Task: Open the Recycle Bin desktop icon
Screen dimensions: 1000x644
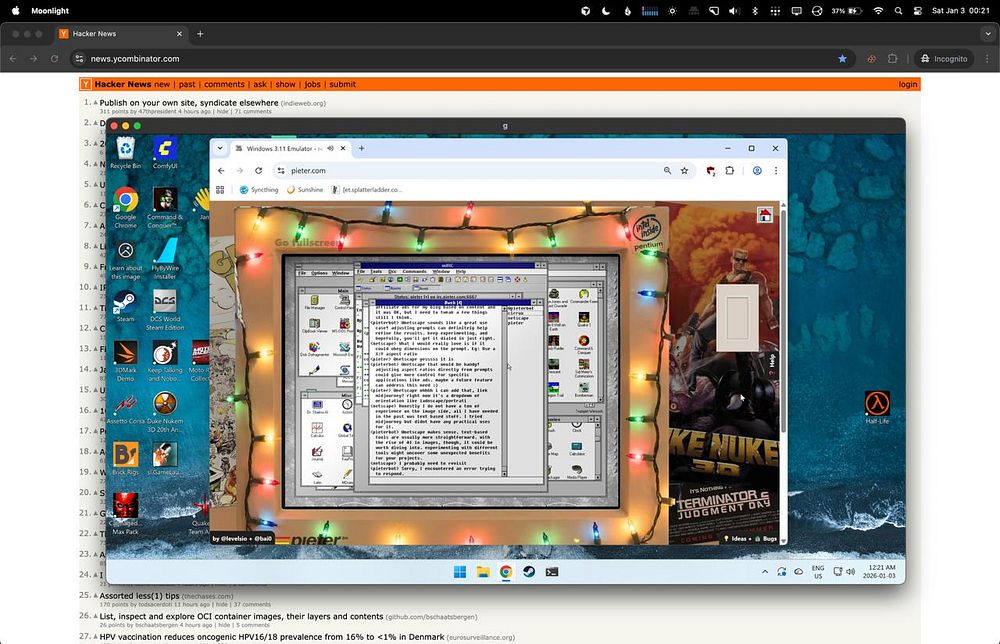Action: (x=126, y=152)
